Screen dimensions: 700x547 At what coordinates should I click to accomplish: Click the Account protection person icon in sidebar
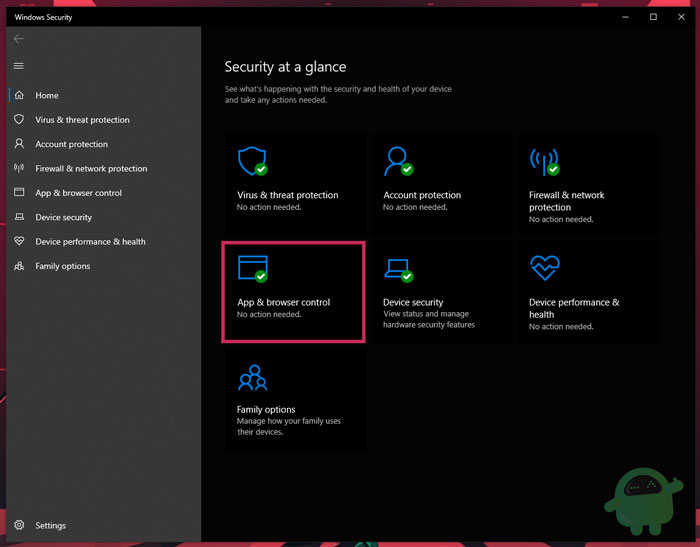[19, 144]
